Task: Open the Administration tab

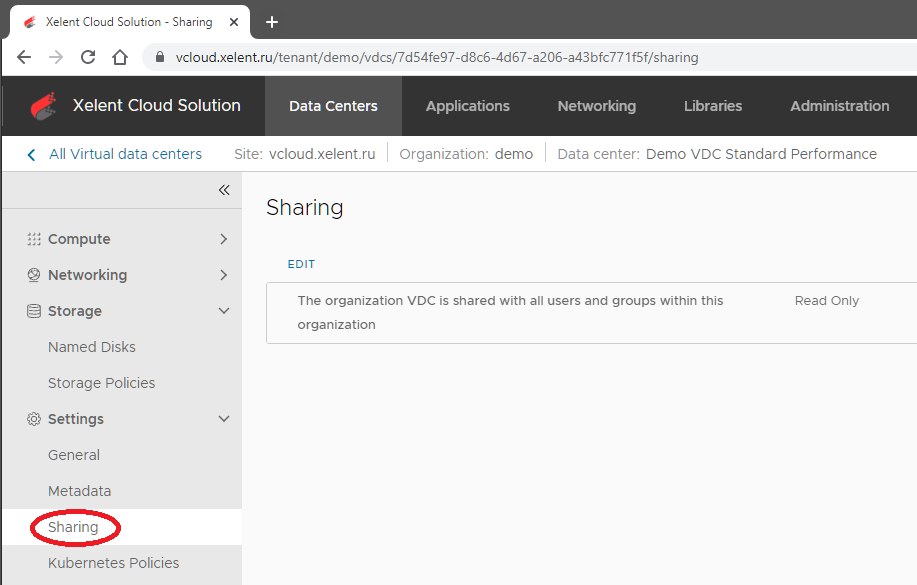Action: point(840,106)
